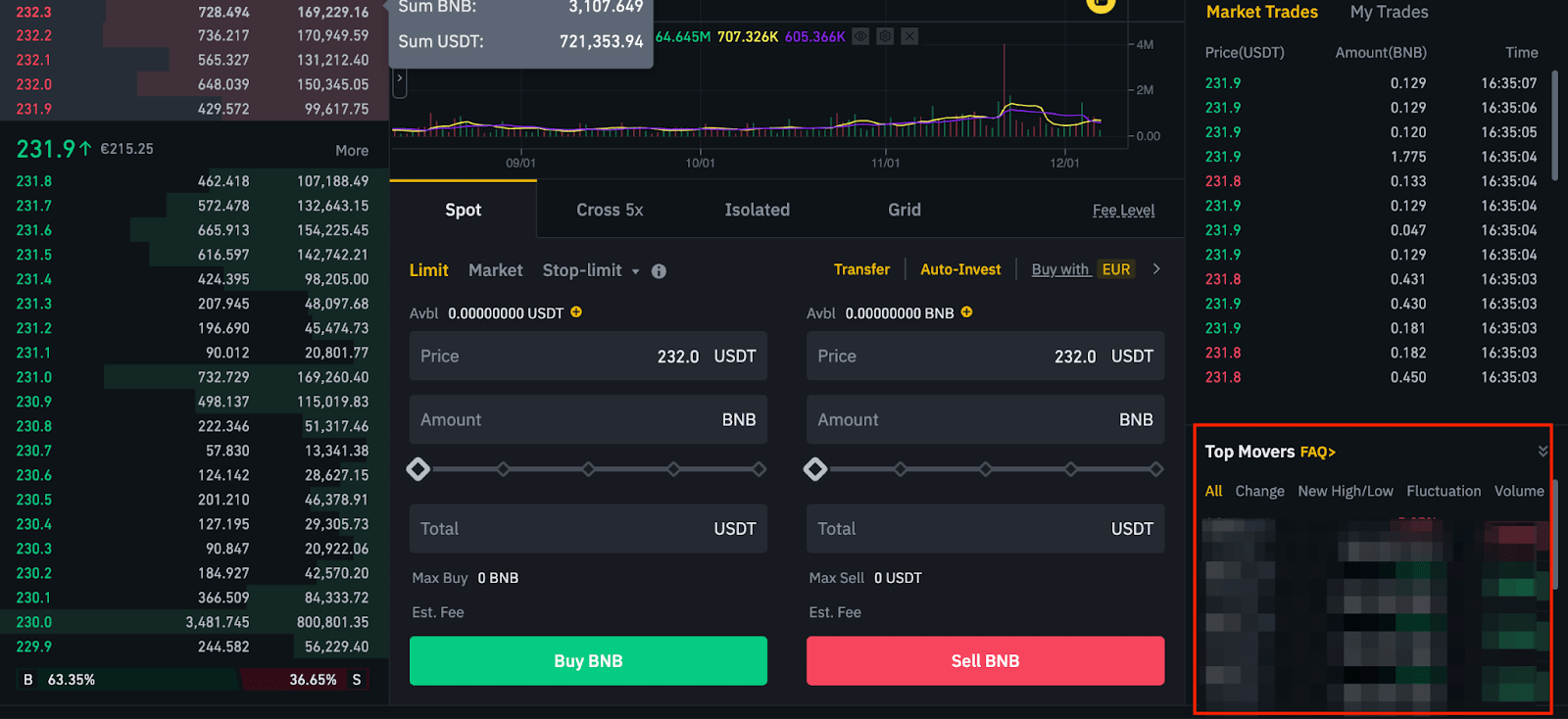Click the buy amount slider handle
This screenshot has height=719, width=1568.
click(418, 469)
